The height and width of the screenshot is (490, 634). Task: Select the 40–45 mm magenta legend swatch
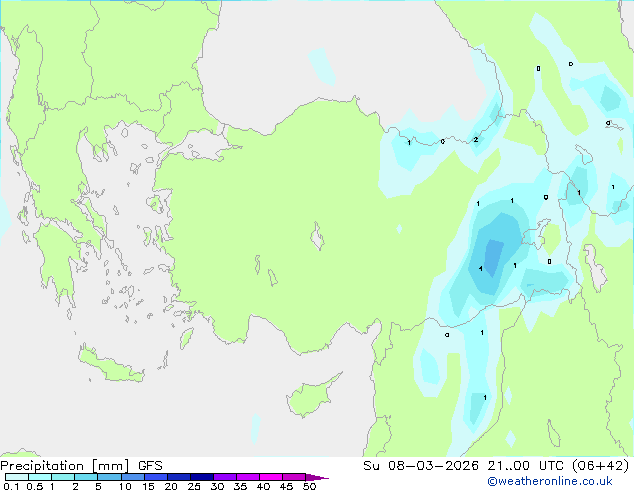[271, 477]
